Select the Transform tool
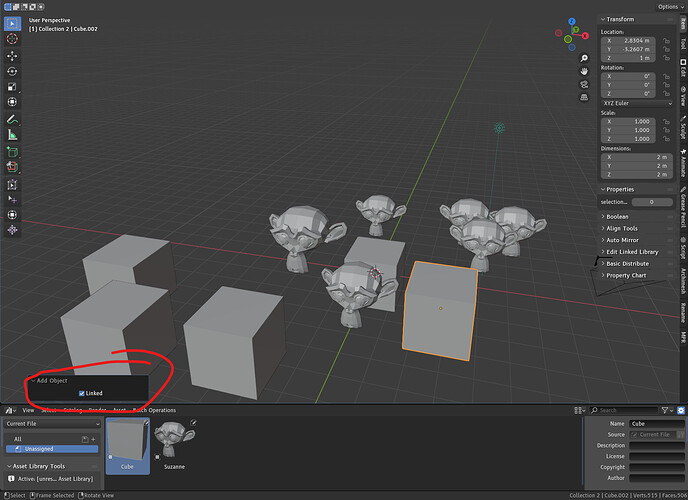This screenshot has height=500, width=688. click(x=12, y=102)
